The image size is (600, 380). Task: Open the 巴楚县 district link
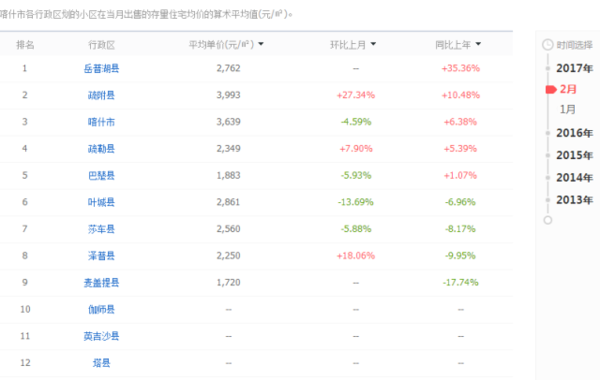pos(101,176)
